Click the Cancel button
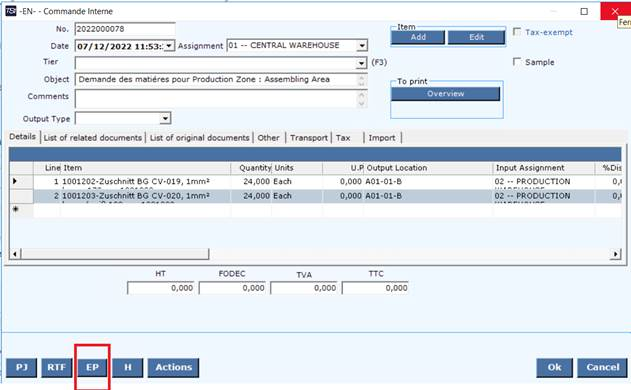The width and height of the screenshot is (631, 390). pos(602,367)
